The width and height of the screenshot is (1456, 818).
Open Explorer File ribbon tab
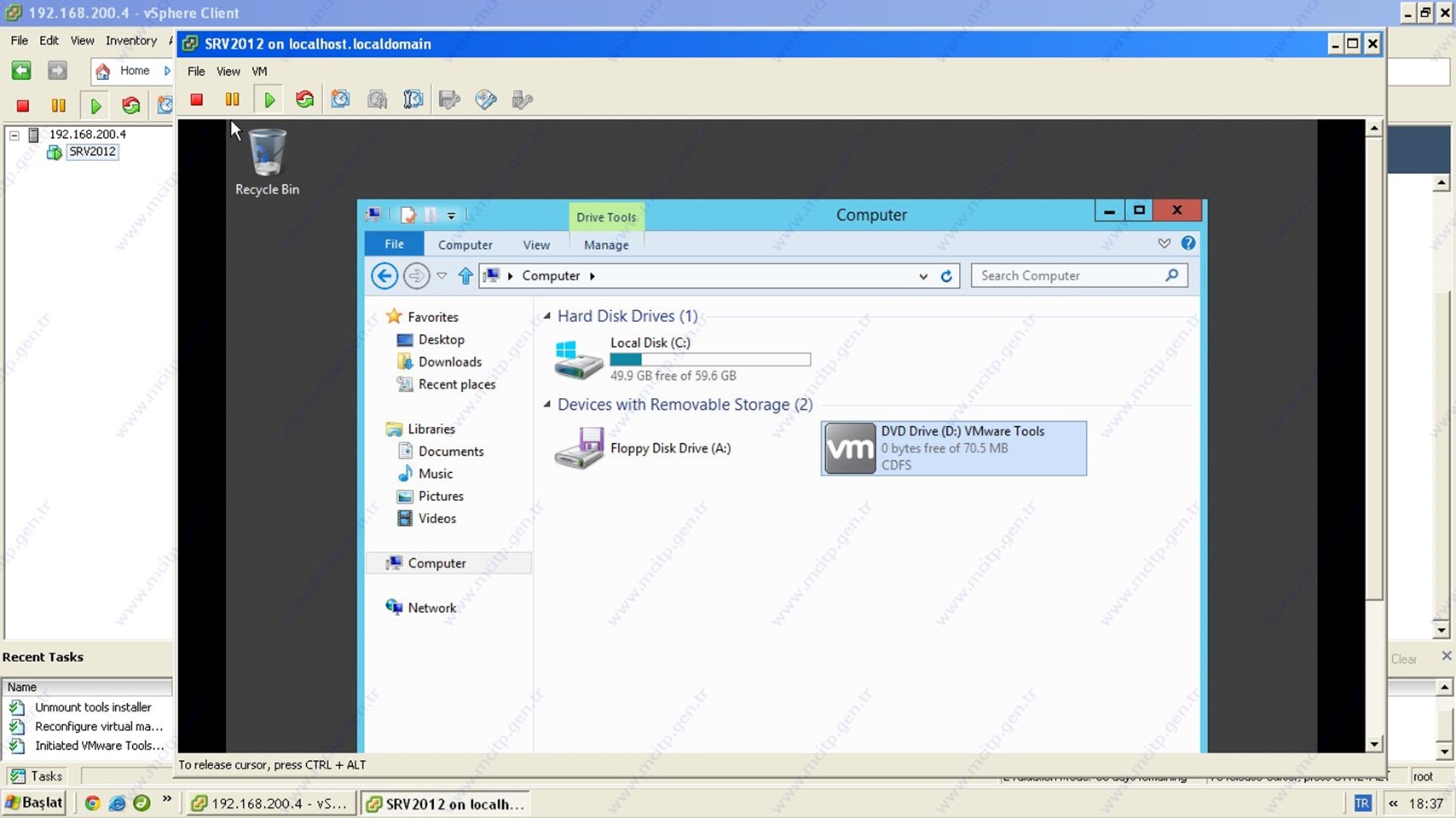394,244
